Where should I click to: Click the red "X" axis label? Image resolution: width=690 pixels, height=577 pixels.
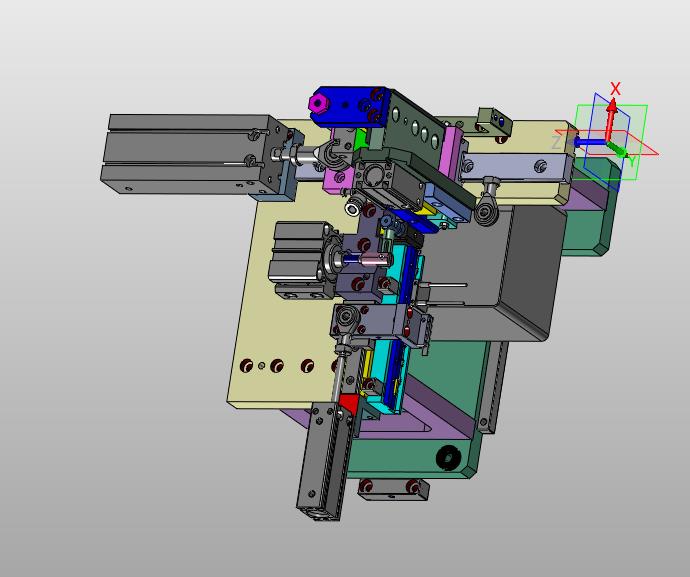615,89
